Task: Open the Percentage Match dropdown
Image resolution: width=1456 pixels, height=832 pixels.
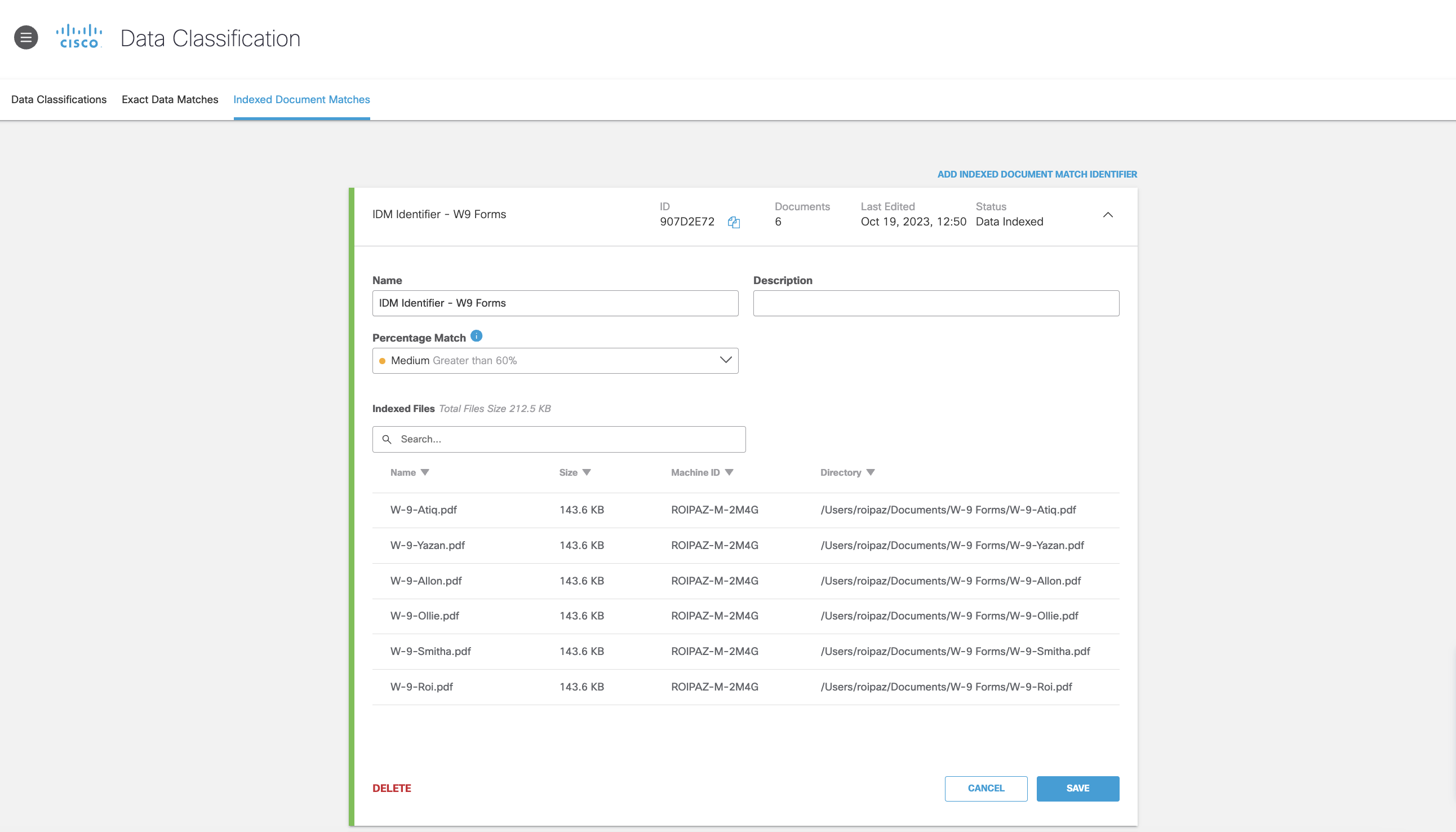Action: [x=555, y=361]
